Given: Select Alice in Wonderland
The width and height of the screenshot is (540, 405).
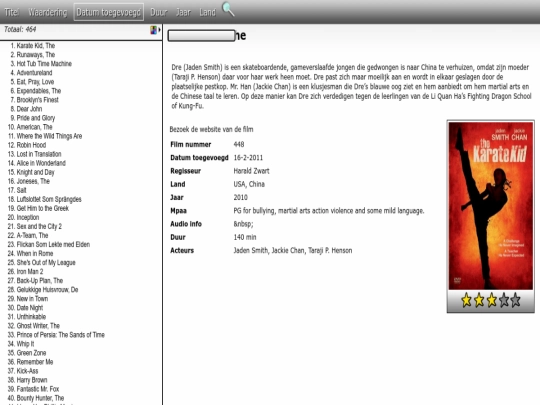Looking at the screenshot, I should coord(41,163).
